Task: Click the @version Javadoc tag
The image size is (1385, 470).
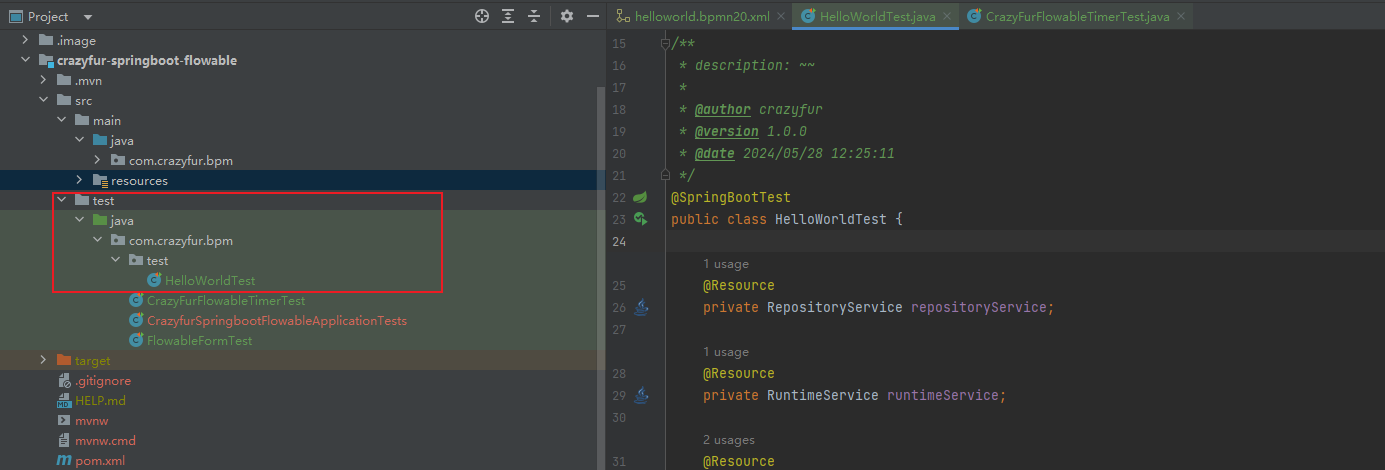Action: (727, 131)
